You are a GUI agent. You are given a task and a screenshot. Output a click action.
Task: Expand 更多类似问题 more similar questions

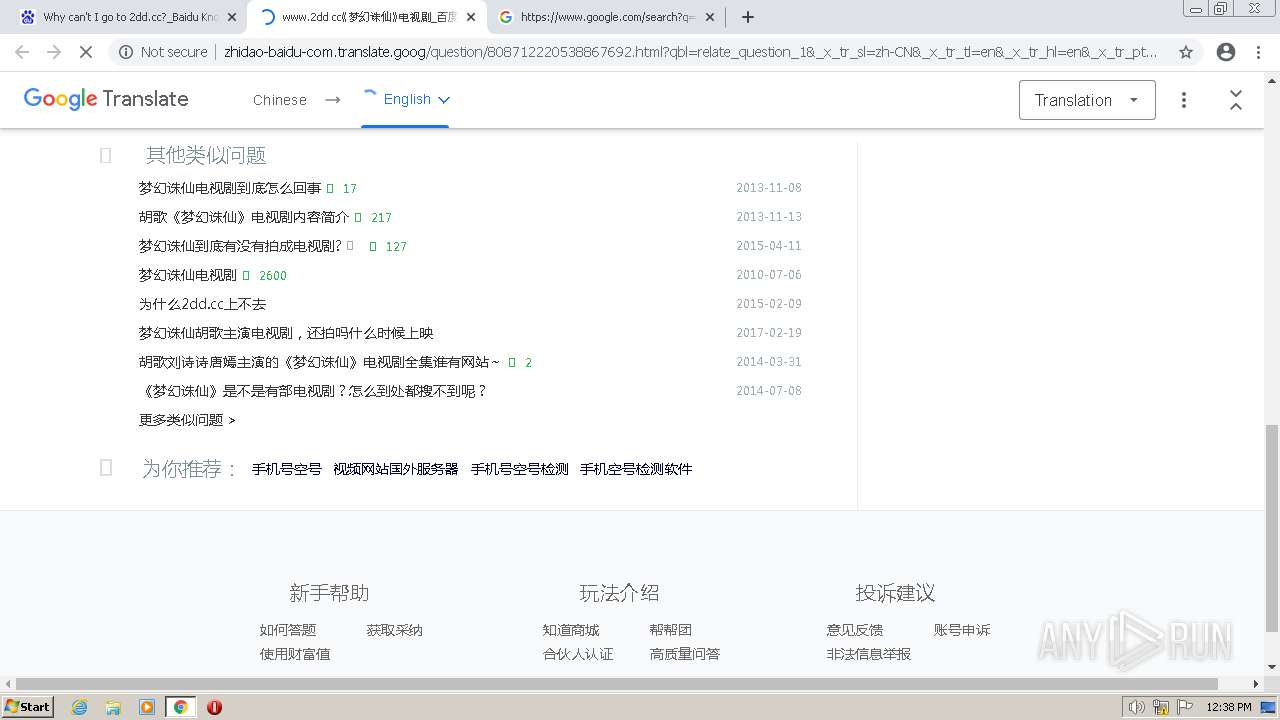pos(187,420)
